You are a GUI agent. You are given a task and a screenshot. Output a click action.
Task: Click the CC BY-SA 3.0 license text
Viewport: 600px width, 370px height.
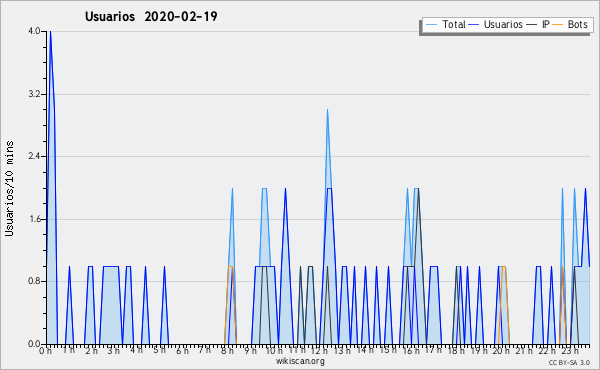[x=569, y=363]
